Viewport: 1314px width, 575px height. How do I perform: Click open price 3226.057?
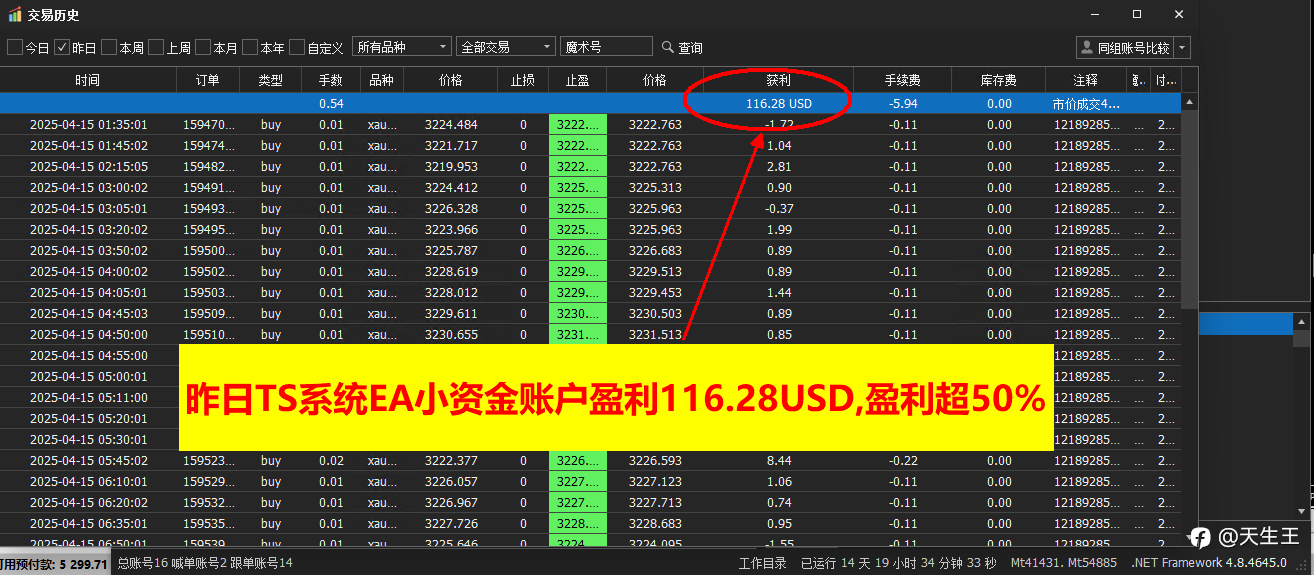(x=451, y=481)
